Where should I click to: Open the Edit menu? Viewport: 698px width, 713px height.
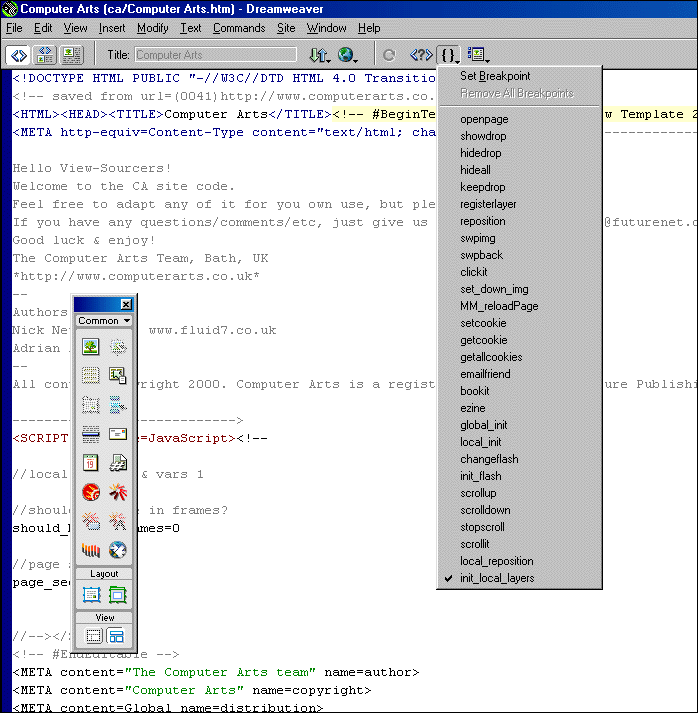43,28
